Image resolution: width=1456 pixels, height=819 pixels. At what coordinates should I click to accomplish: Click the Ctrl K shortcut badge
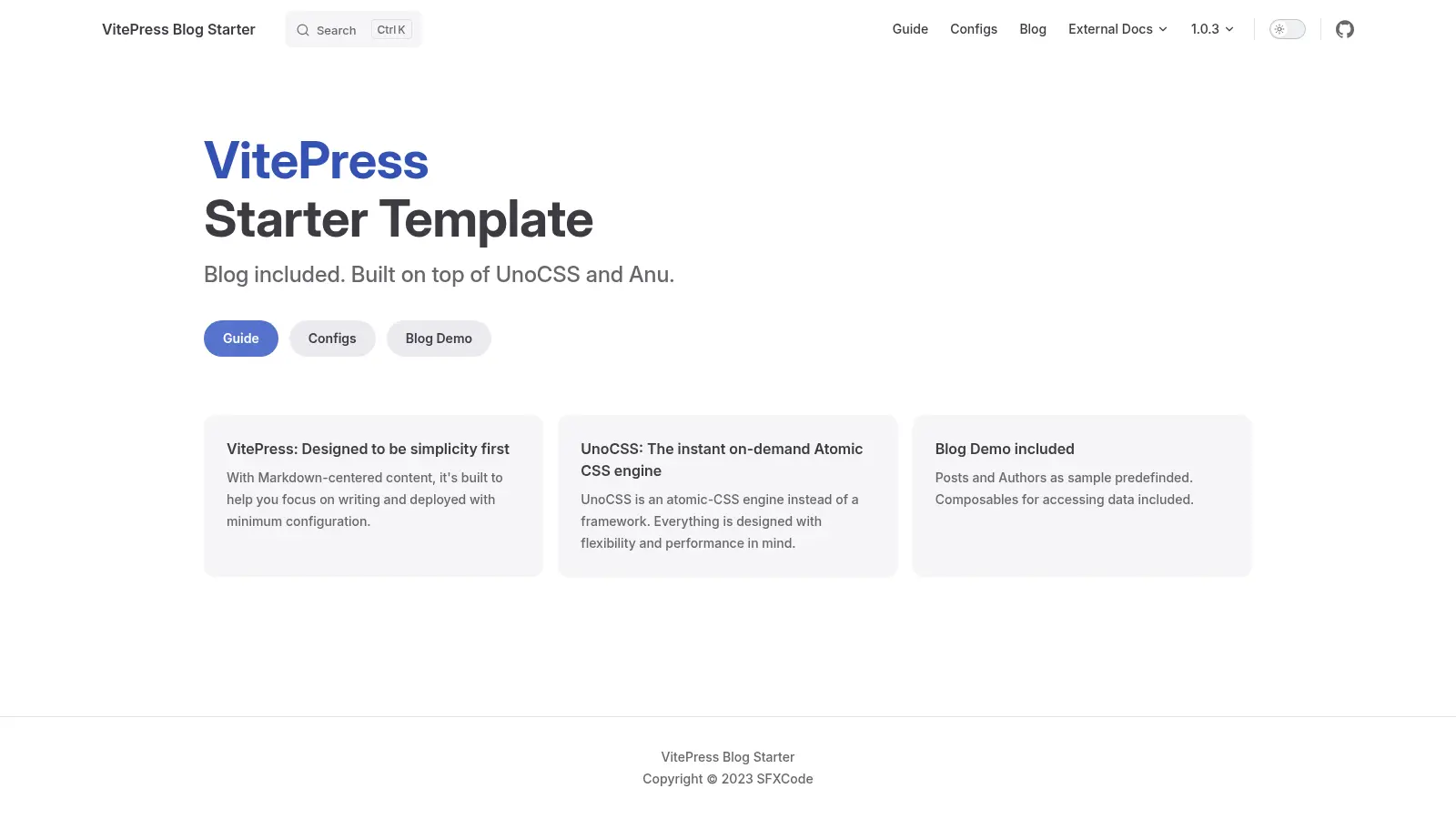coord(391,30)
